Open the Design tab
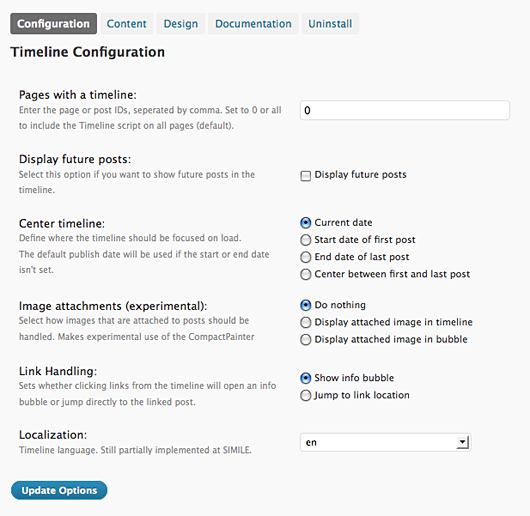This screenshot has height=516, width=530. [x=181, y=24]
